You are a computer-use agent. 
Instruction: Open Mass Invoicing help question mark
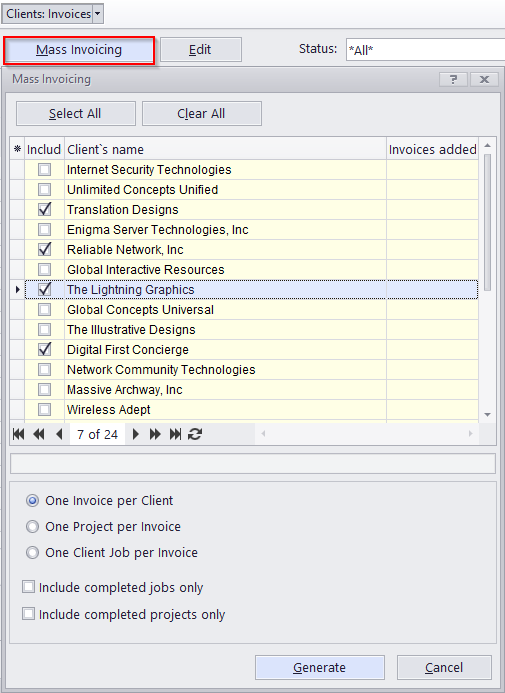tap(453, 80)
